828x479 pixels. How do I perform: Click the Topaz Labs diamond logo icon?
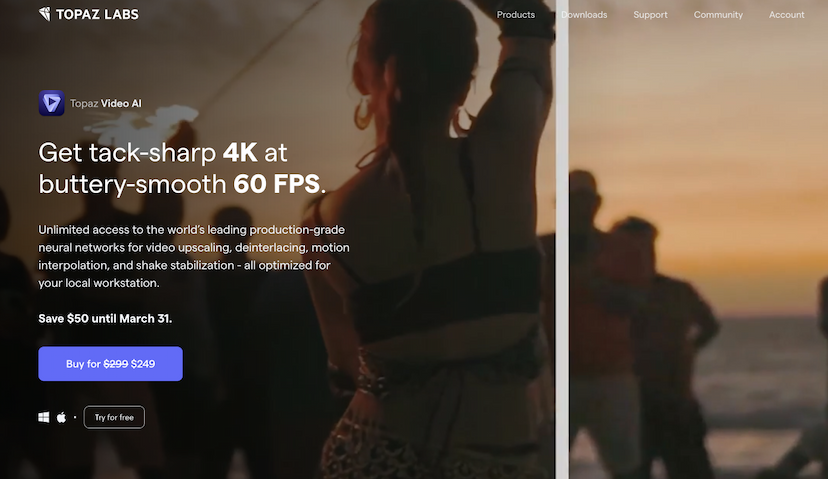(45, 14)
